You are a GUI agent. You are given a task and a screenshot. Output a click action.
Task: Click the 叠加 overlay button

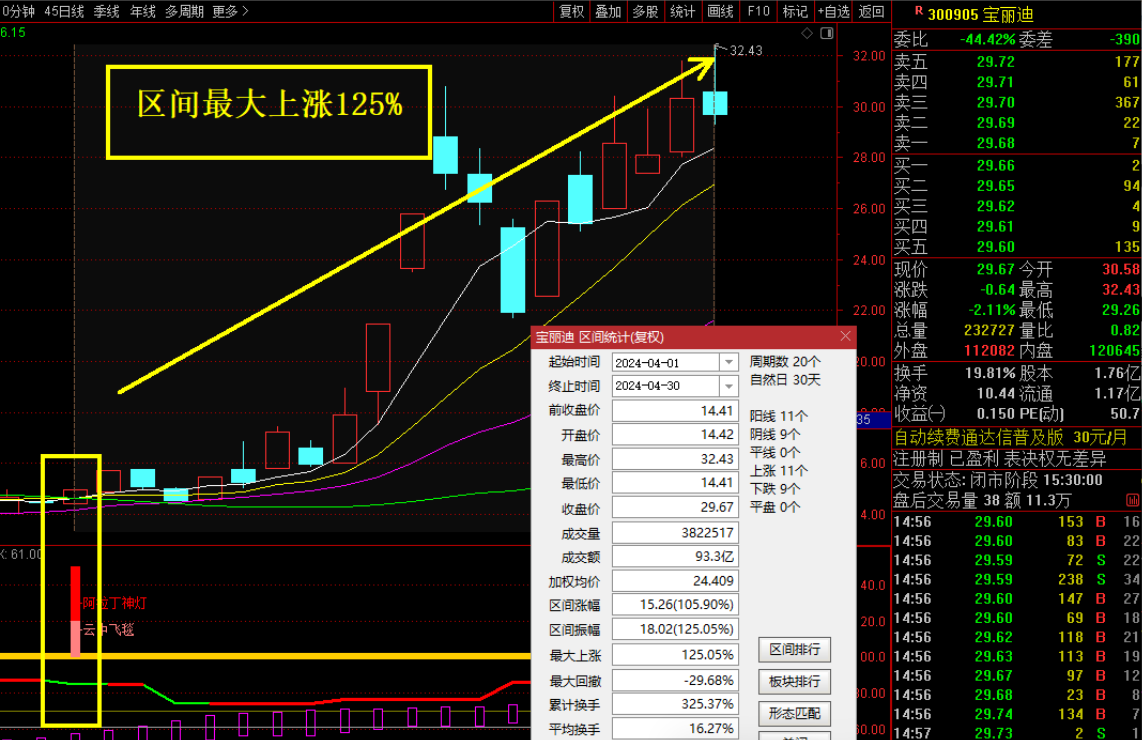(608, 12)
